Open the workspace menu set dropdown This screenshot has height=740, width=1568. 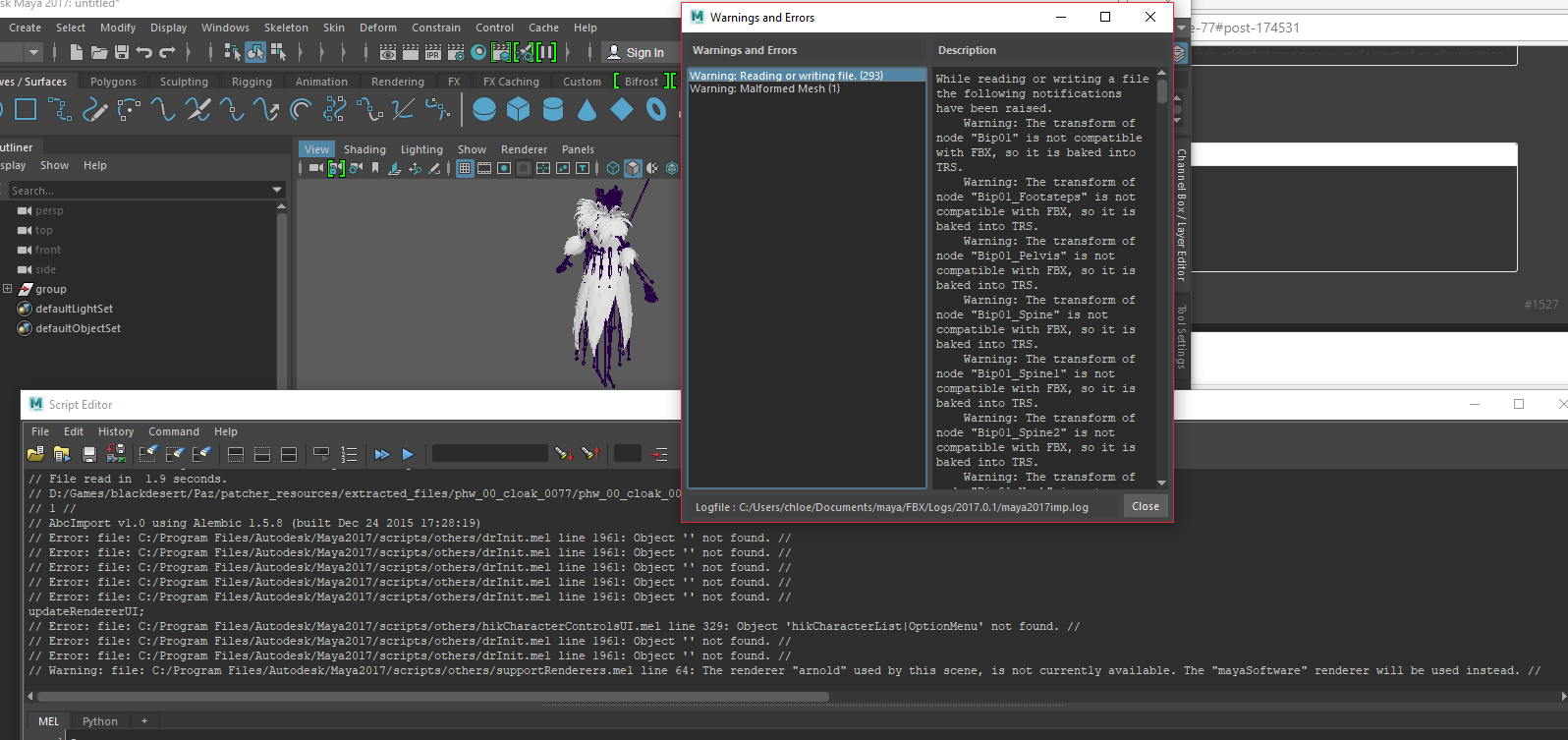tap(34, 52)
